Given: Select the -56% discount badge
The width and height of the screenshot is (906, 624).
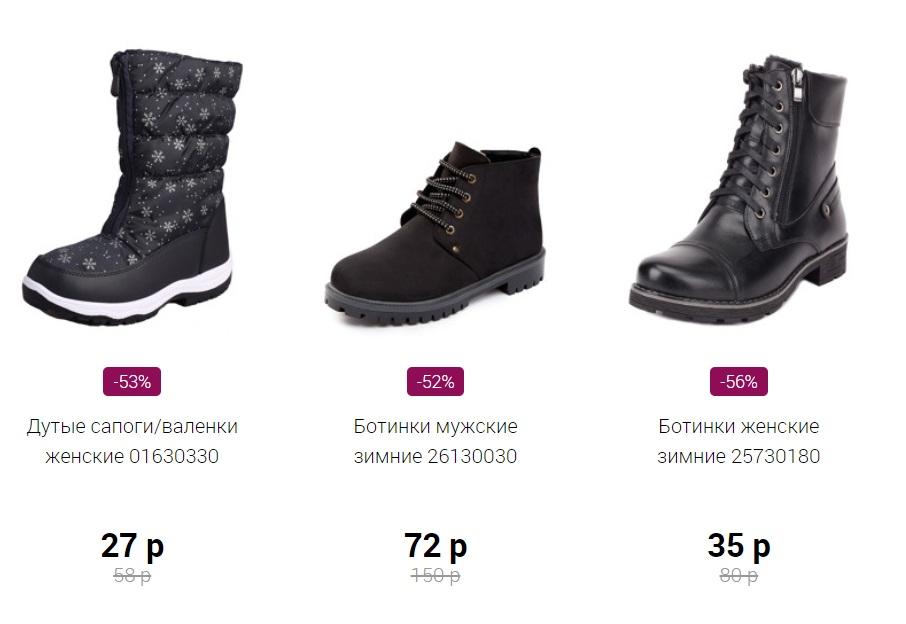Looking at the screenshot, I should pos(739,381).
